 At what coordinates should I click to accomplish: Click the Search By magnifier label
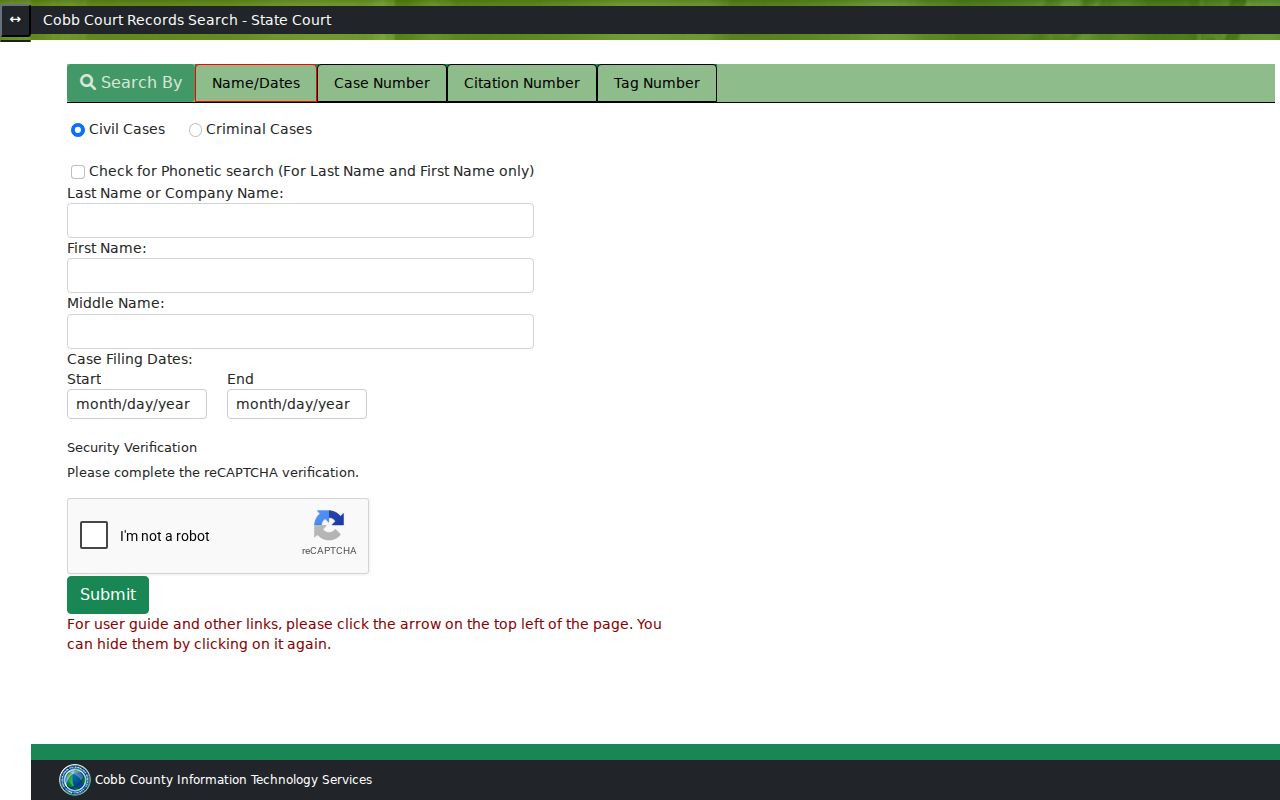[x=131, y=83]
